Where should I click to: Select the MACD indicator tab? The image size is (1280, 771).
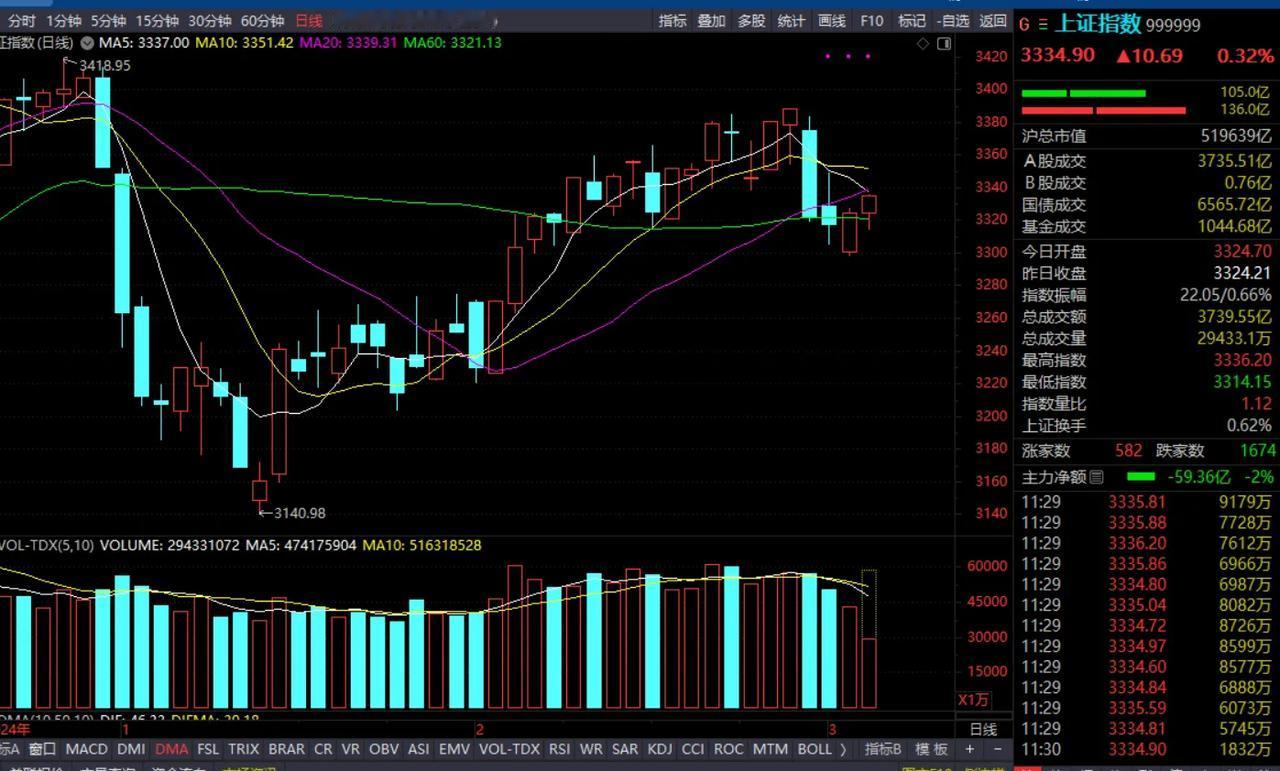pos(86,748)
